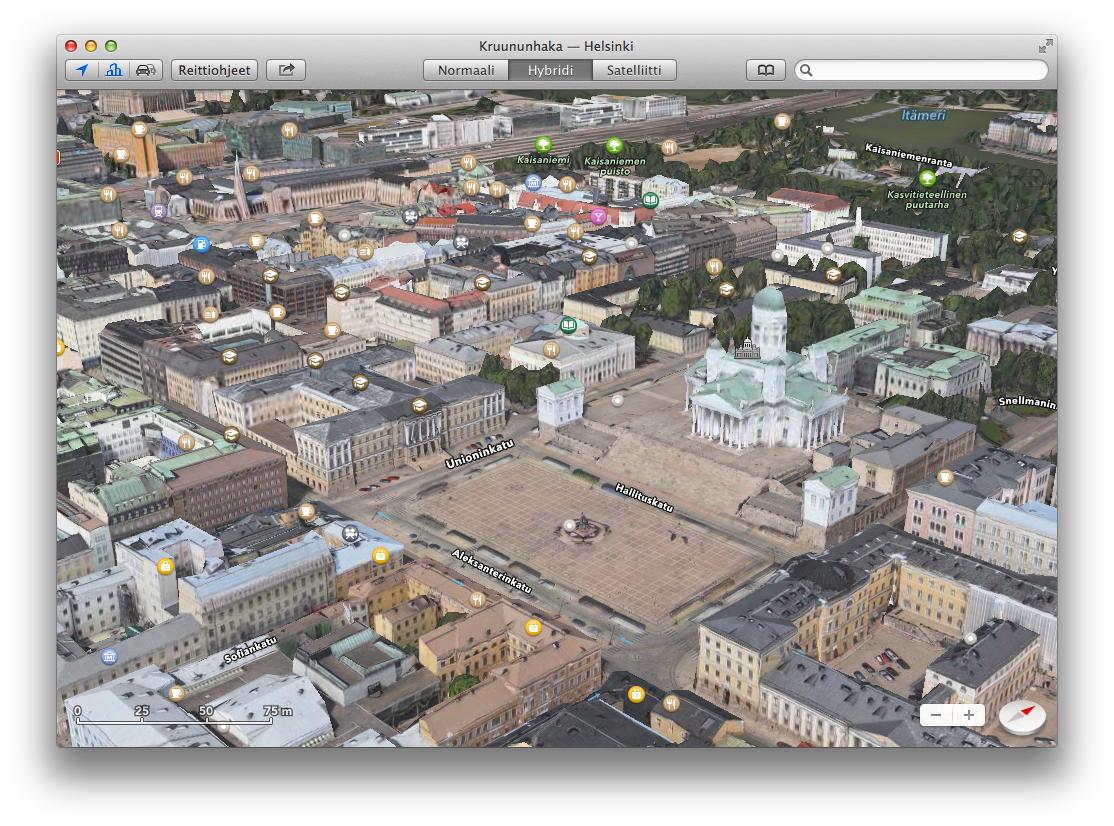Toggle the 3D buildings view button
The image size is (1114, 826).
114,70
